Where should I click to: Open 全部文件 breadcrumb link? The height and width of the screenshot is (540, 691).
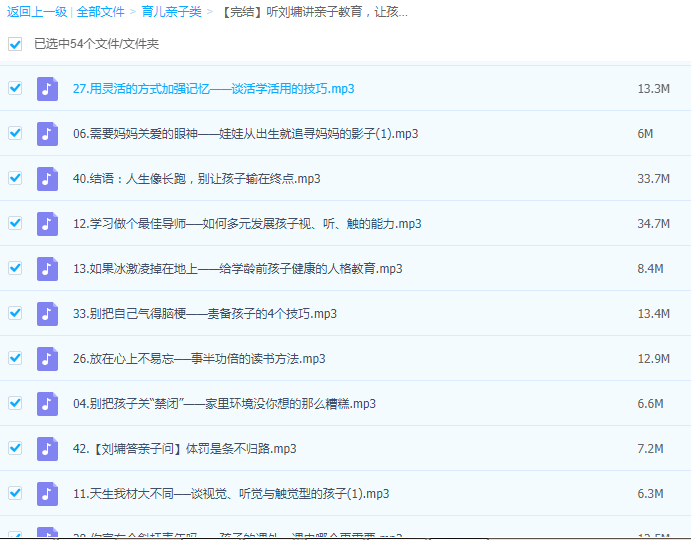(x=100, y=12)
